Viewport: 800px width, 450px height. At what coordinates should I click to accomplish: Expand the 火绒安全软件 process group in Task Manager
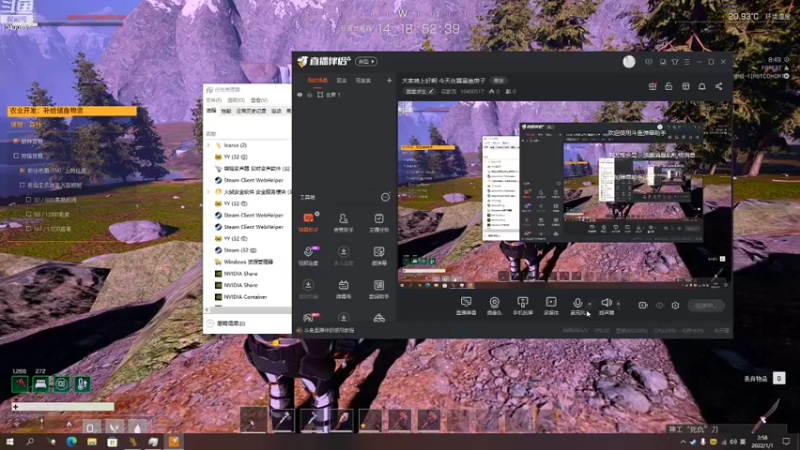pos(208,192)
